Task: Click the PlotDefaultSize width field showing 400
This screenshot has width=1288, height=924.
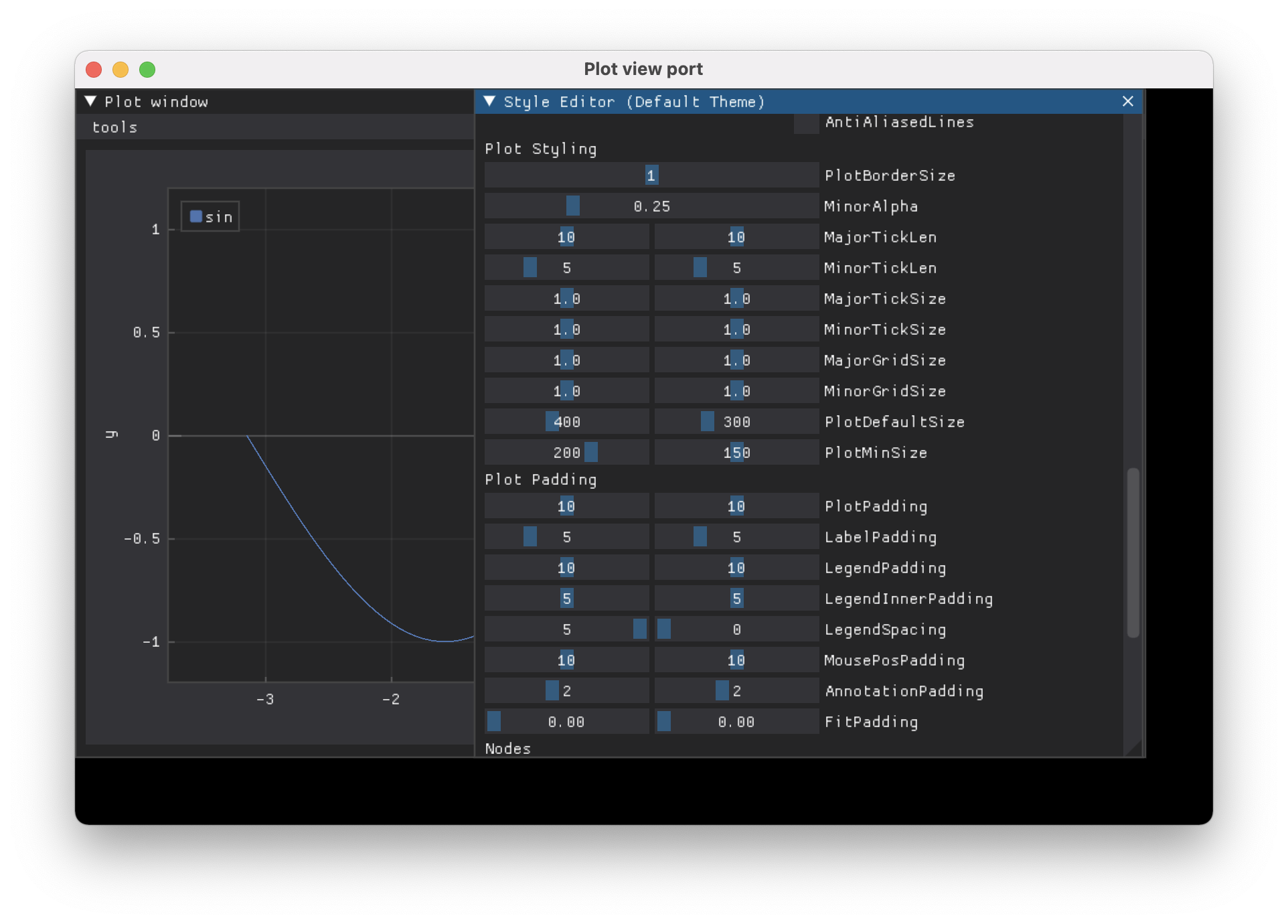Action: (566, 422)
